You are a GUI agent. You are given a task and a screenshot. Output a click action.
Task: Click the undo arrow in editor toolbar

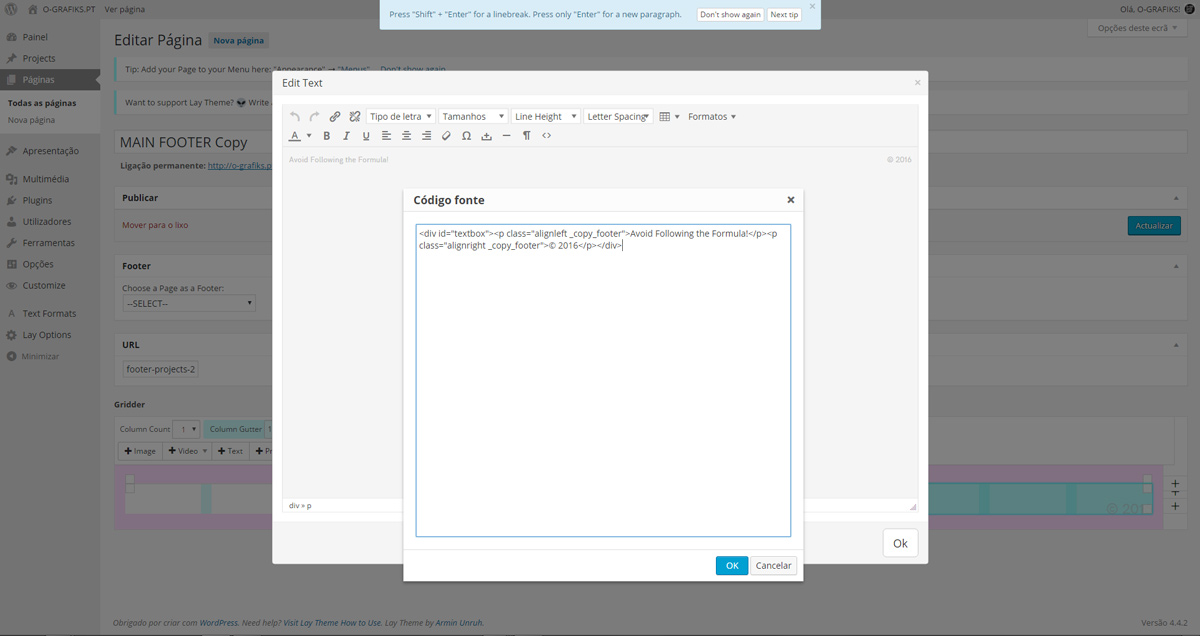[x=295, y=117]
